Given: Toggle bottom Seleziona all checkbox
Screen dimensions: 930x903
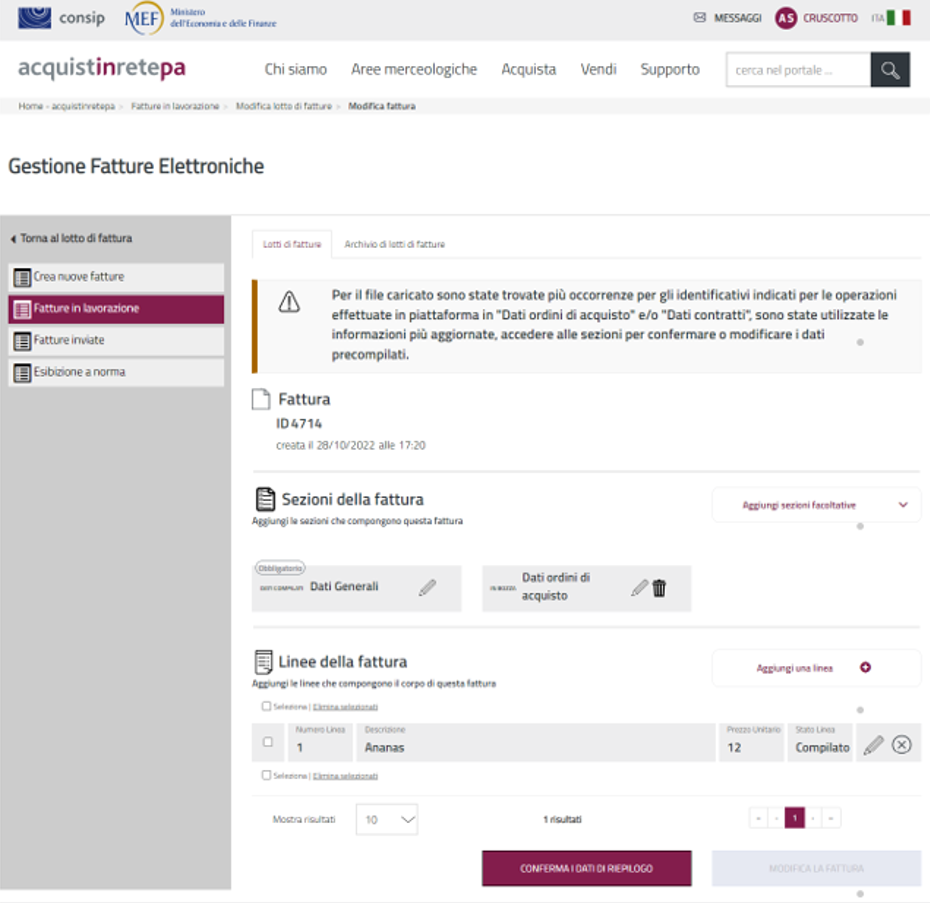Looking at the screenshot, I should [x=266, y=775].
